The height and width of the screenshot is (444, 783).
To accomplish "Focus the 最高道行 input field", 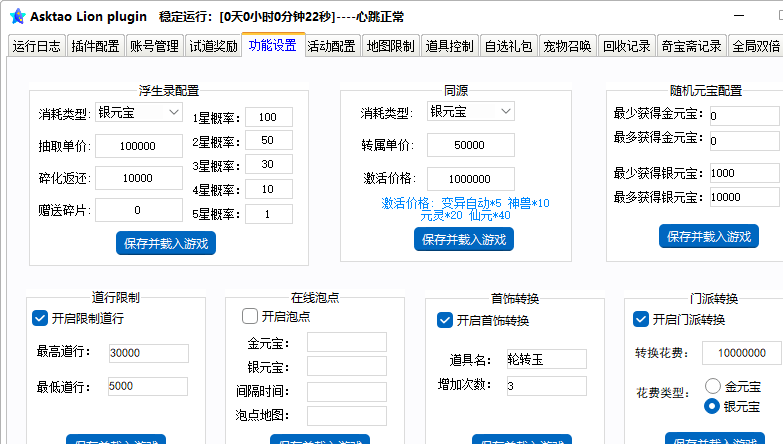I will pyautogui.click(x=149, y=353).
